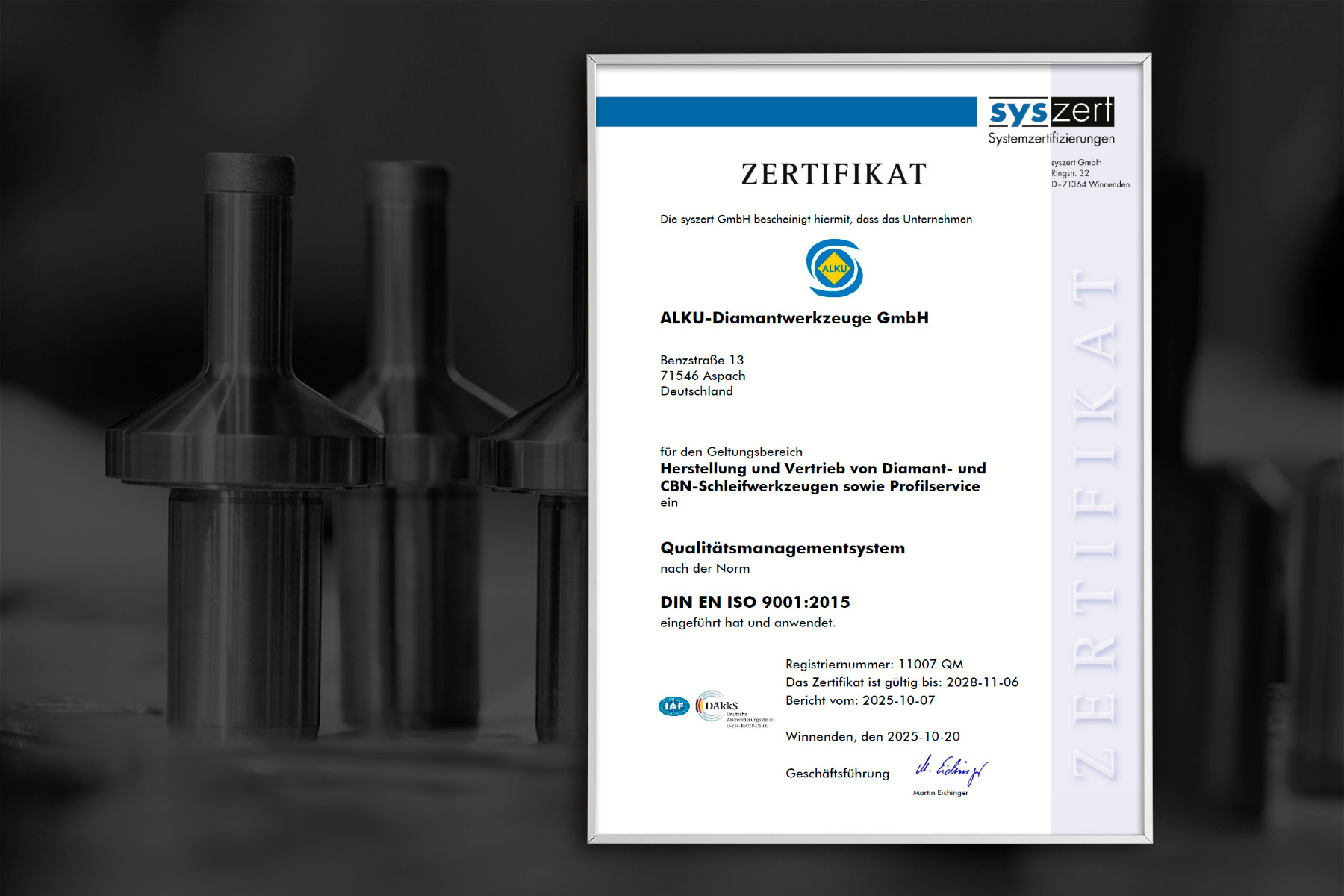Click the DAkkS accreditation logo
The width and height of the screenshot is (1344, 896).
(x=721, y=706)
